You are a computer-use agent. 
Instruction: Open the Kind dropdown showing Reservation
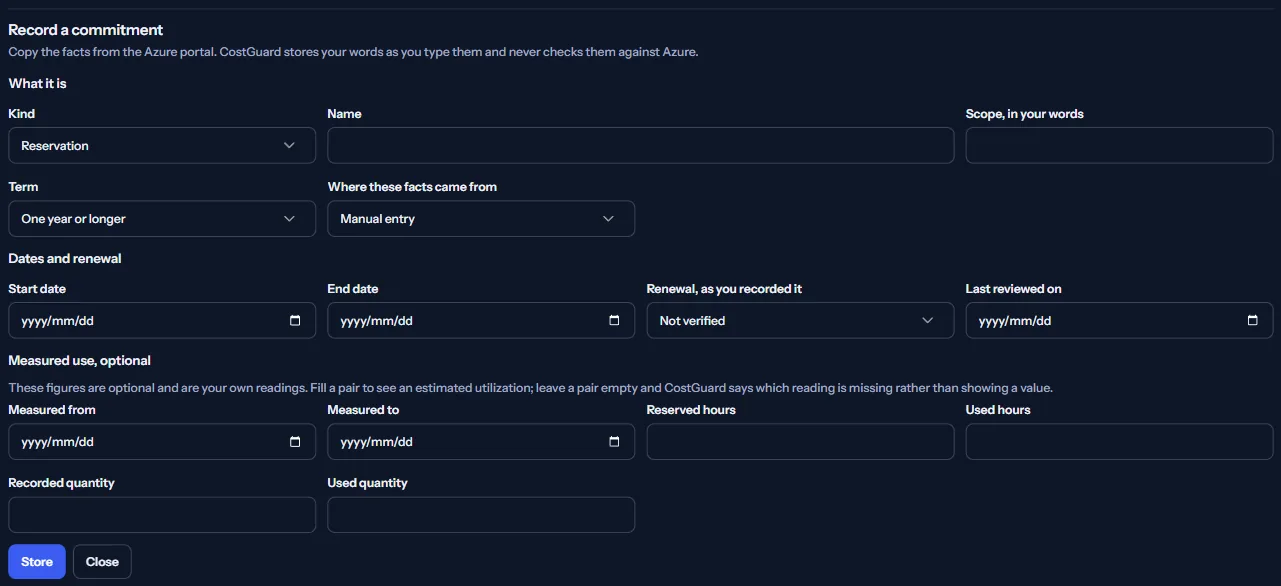point(162,146)
